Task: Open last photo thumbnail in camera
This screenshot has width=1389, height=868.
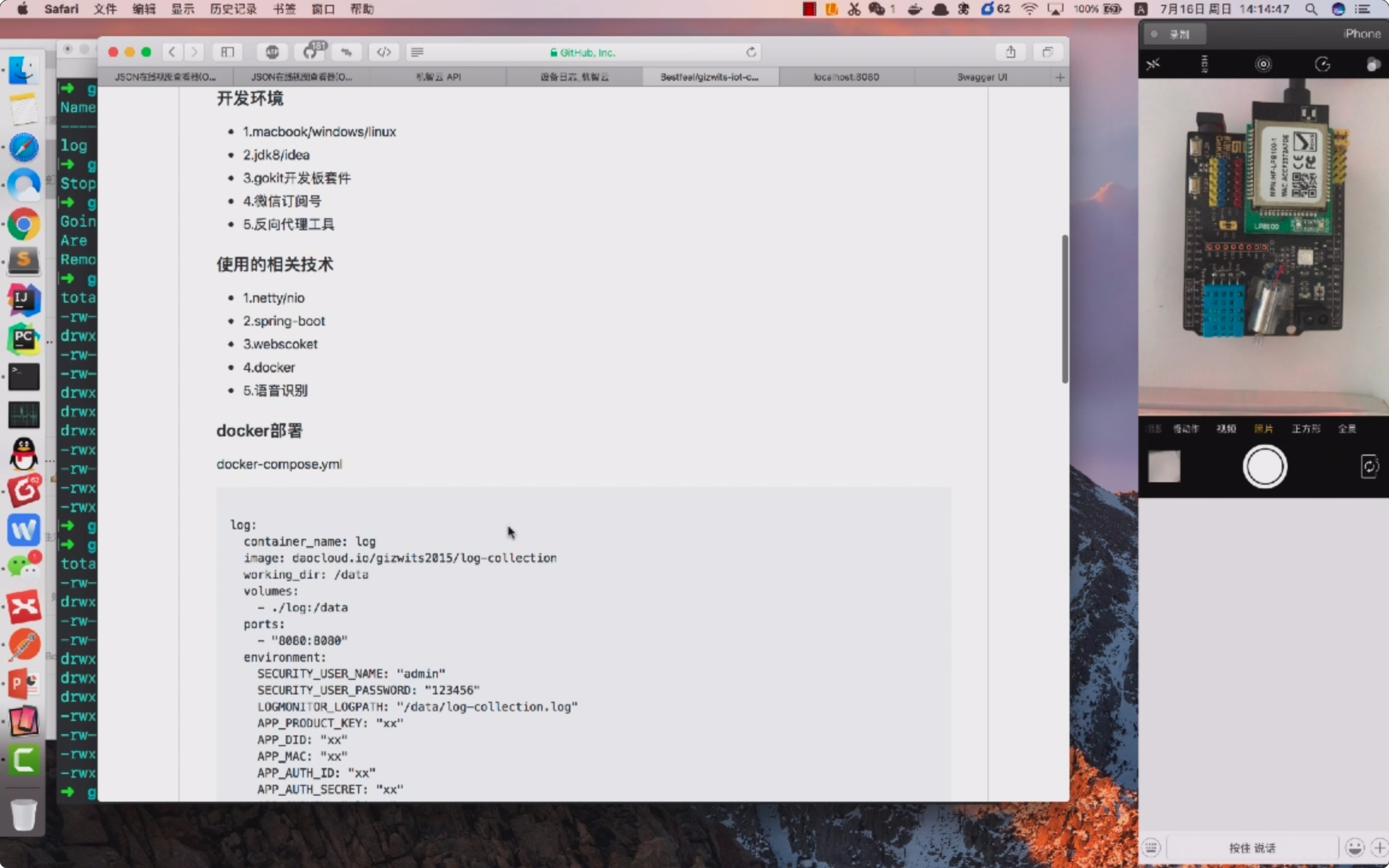Action: click(1164, 467)
